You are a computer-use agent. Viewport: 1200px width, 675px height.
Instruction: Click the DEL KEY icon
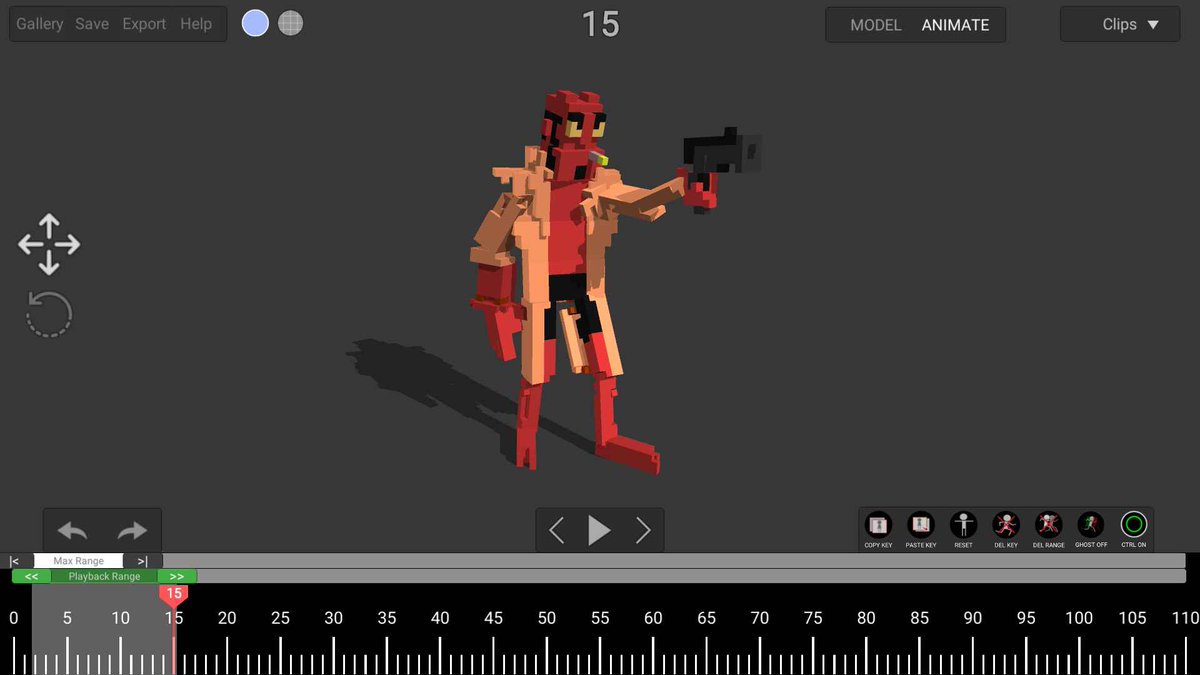[x=1006, y=529]
